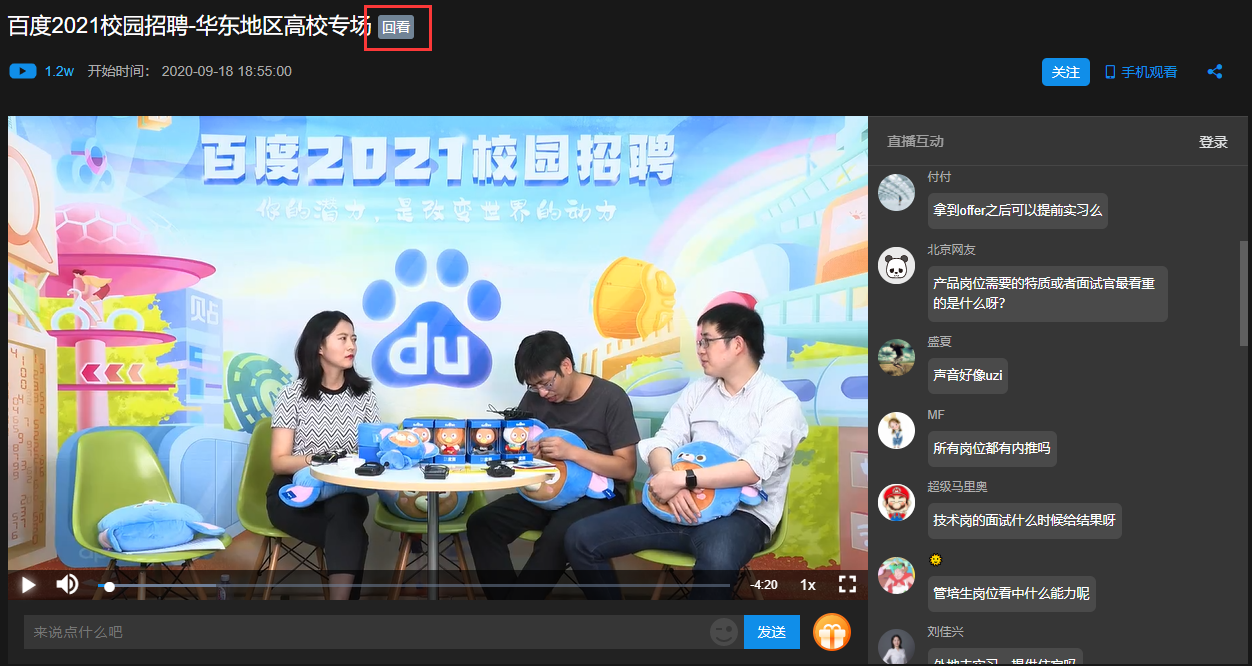Viewport: 1252px width, 666px height.
Task: Open the orange gift icon
Action: [x=832, y=632]
